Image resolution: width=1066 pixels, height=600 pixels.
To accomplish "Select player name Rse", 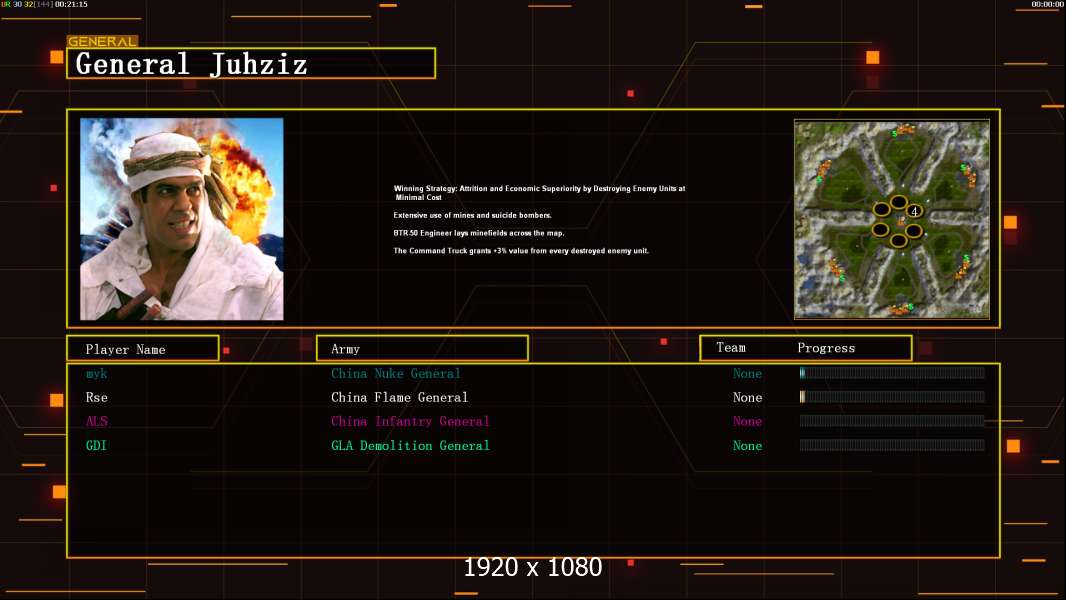I will (97, 398).
